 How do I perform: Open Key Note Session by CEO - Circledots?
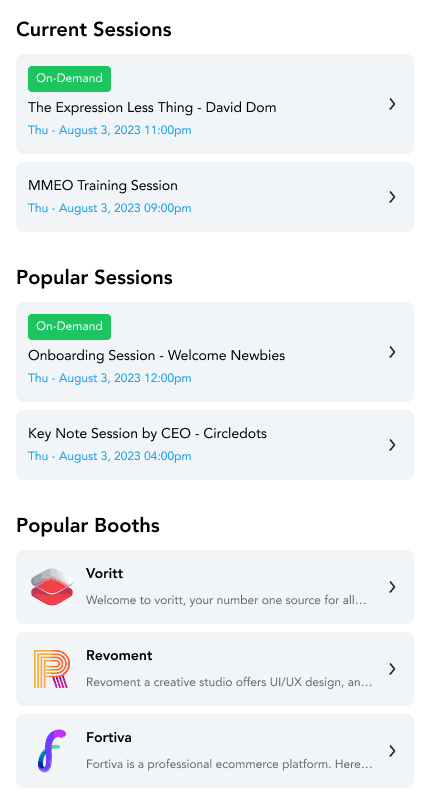click(x=148, y=433)
